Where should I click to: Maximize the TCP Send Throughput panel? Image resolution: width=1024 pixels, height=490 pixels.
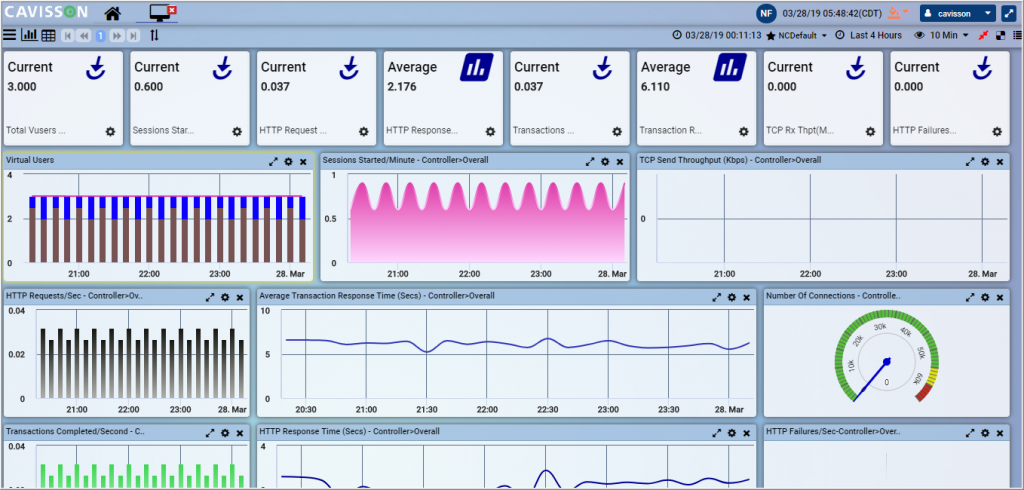pos(970,161)
